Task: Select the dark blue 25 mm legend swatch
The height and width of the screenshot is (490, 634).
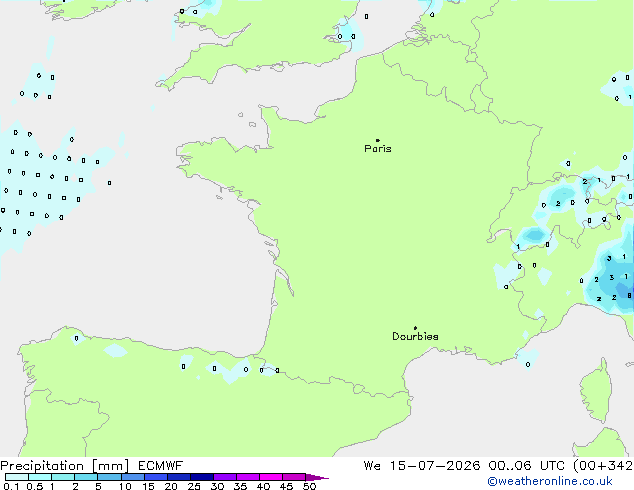Action: pyautogui.click(x=202, y=477)
